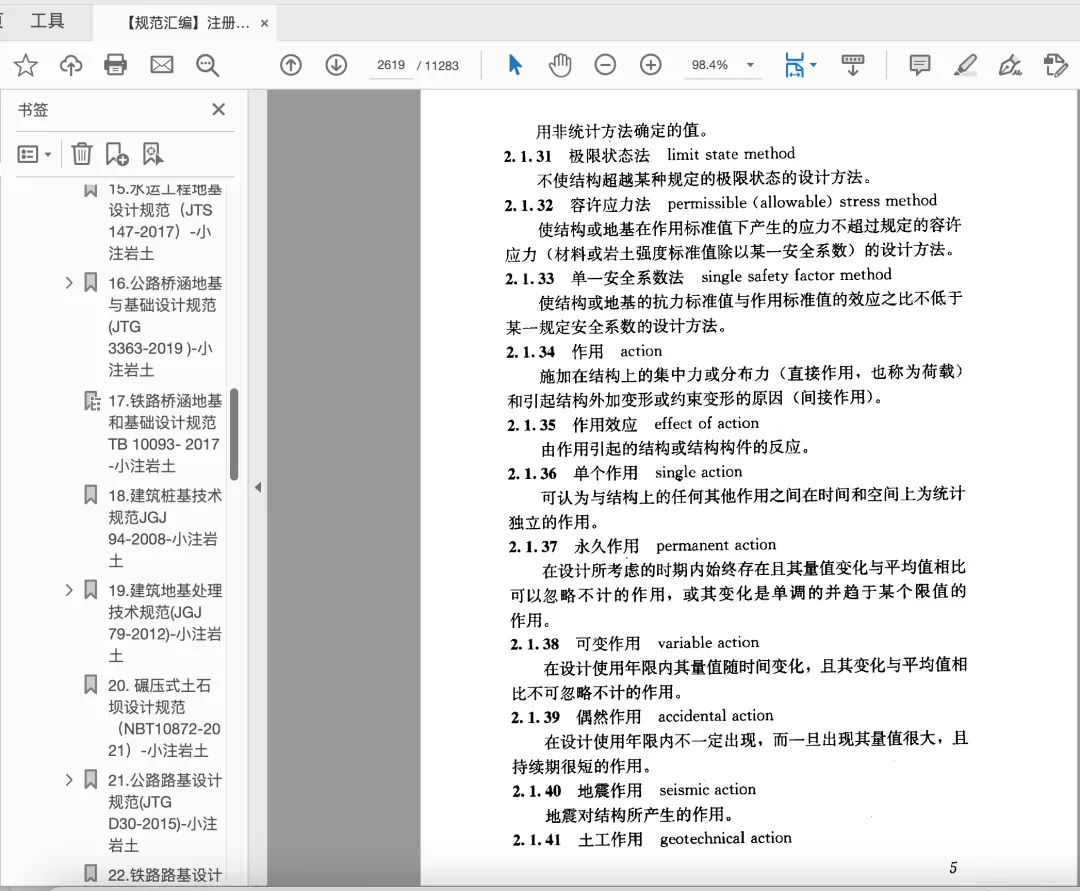Open bookmark options list dropdown
Image resolution: width=1080 pixels, height=891 pixels.
tap(34, 154)
